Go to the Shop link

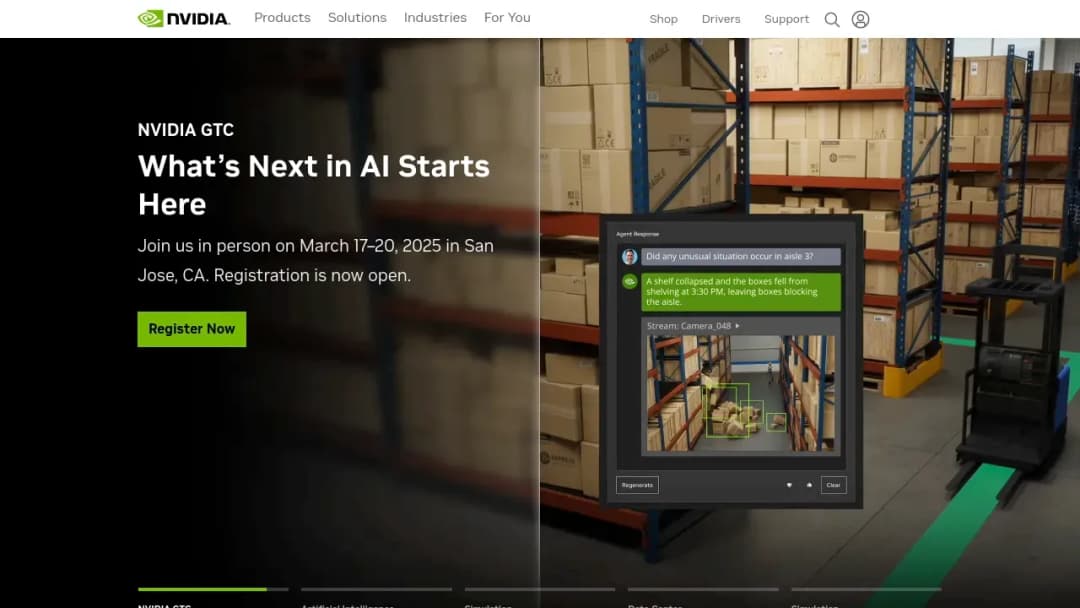click(x=663, y=19)
